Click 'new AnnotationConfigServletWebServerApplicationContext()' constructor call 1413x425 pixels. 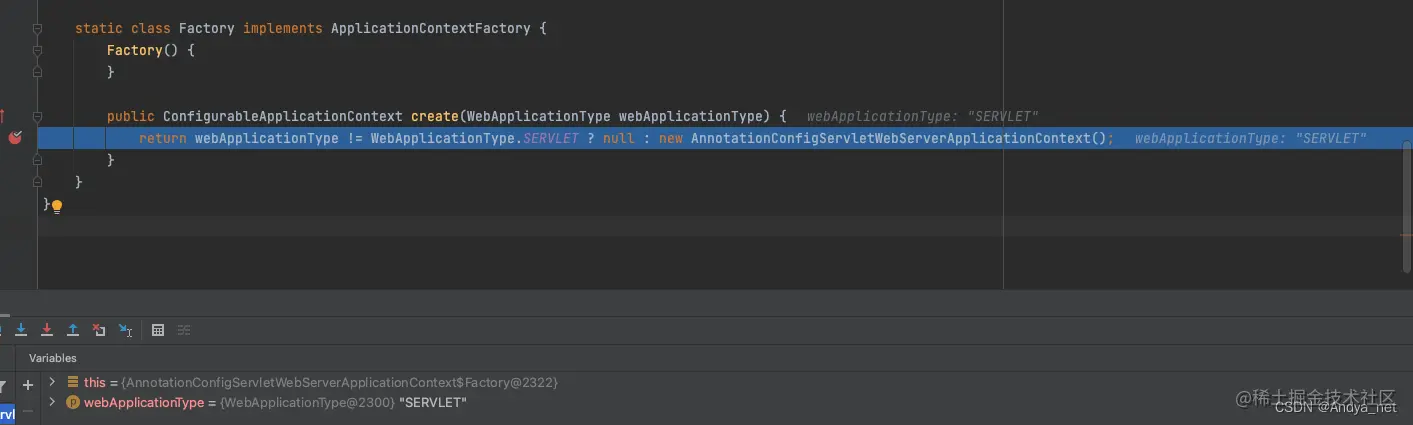(x=884, y=138)
